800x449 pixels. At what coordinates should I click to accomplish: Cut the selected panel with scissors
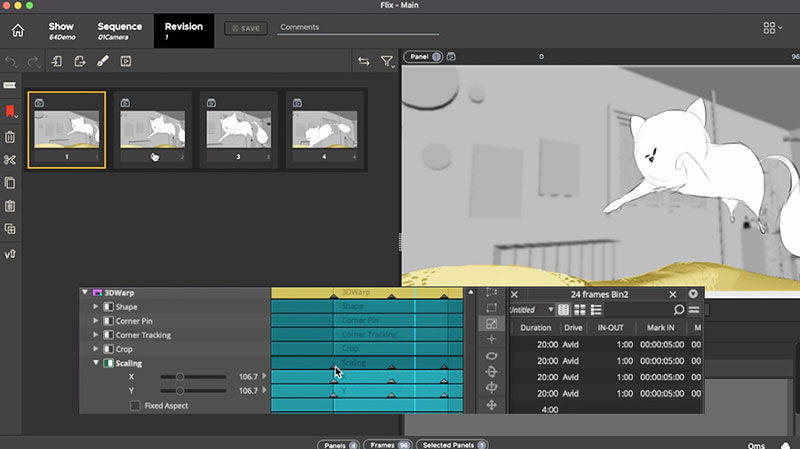pyautogui.click(x=10, y=160)
